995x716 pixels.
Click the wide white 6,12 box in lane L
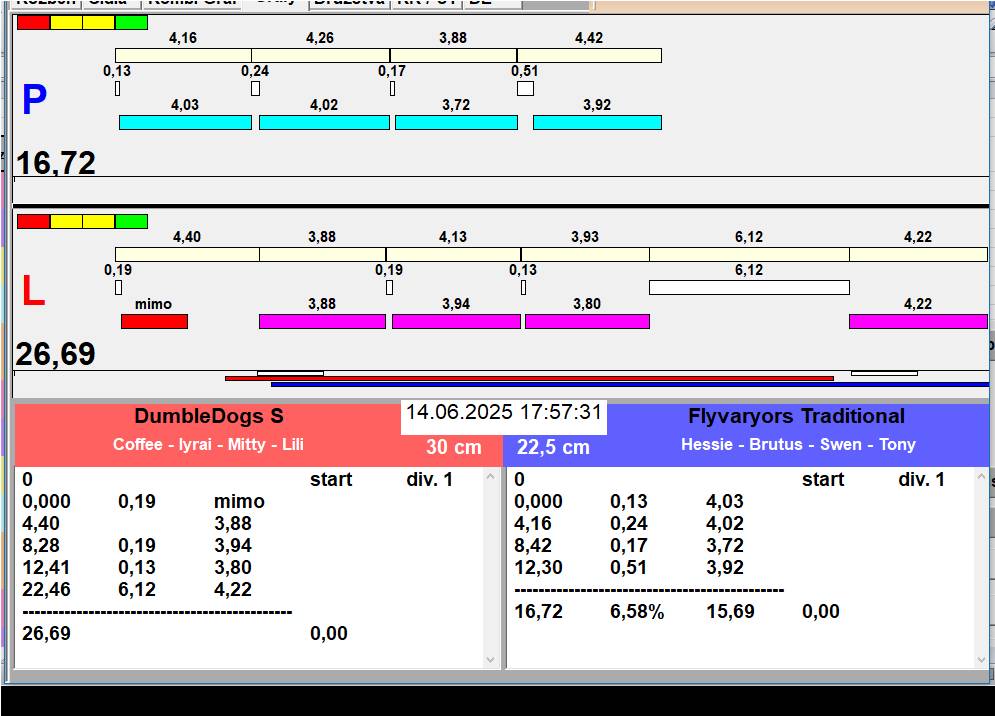tap(749, 288)
